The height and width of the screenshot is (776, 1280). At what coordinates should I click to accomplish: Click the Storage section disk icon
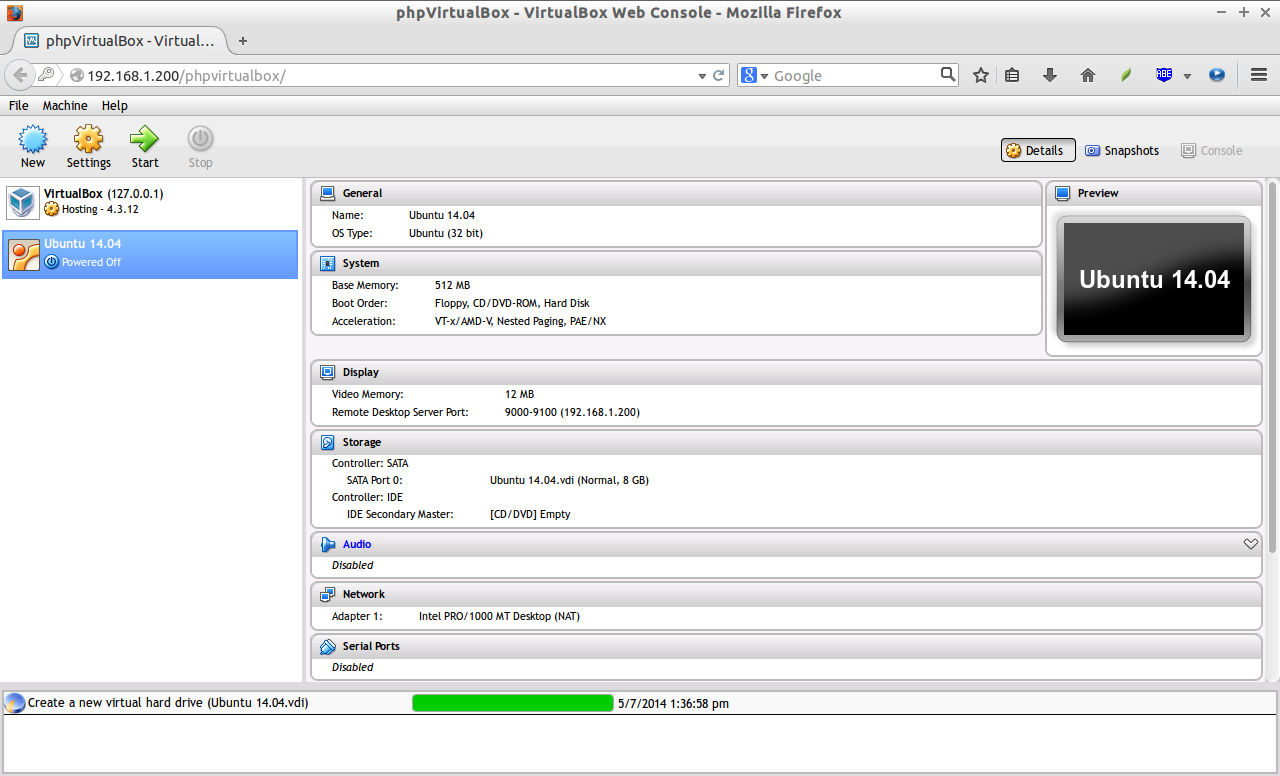[327, 442]
